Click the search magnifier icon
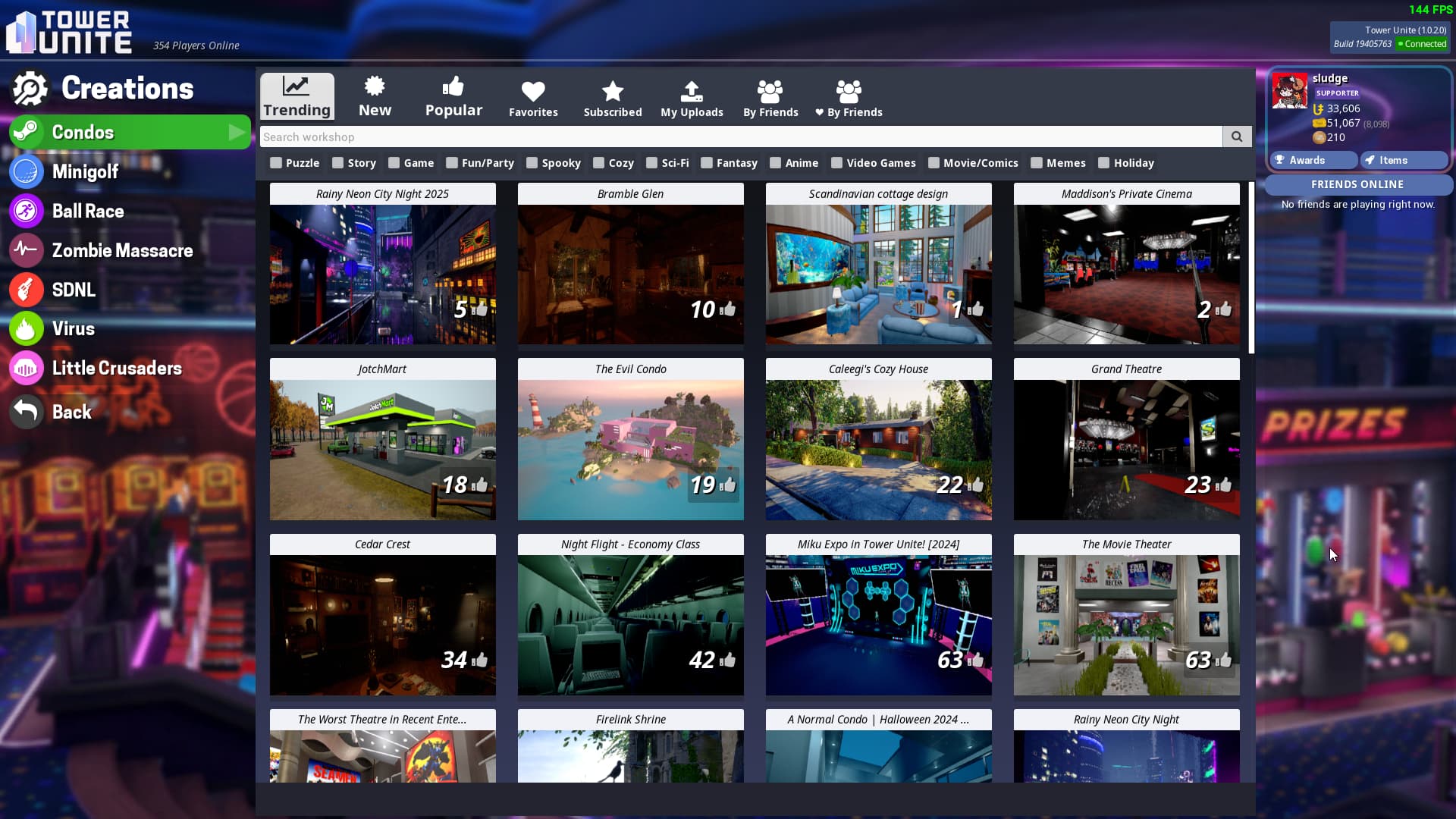The height and width of the screenshot is (819, 1456). click(x=1237, y=136)
